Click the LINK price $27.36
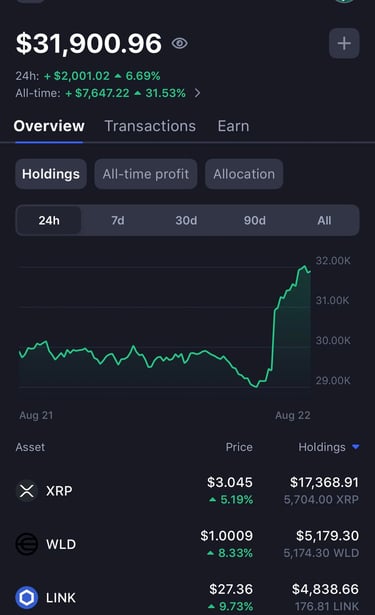The height and width of the screenshot is (615, 375). [x=231, y=589]
